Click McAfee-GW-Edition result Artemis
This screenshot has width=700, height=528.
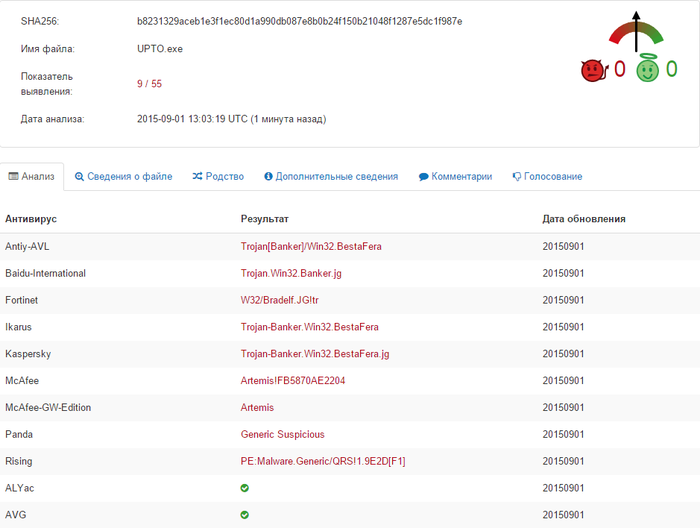pos(257,407)
